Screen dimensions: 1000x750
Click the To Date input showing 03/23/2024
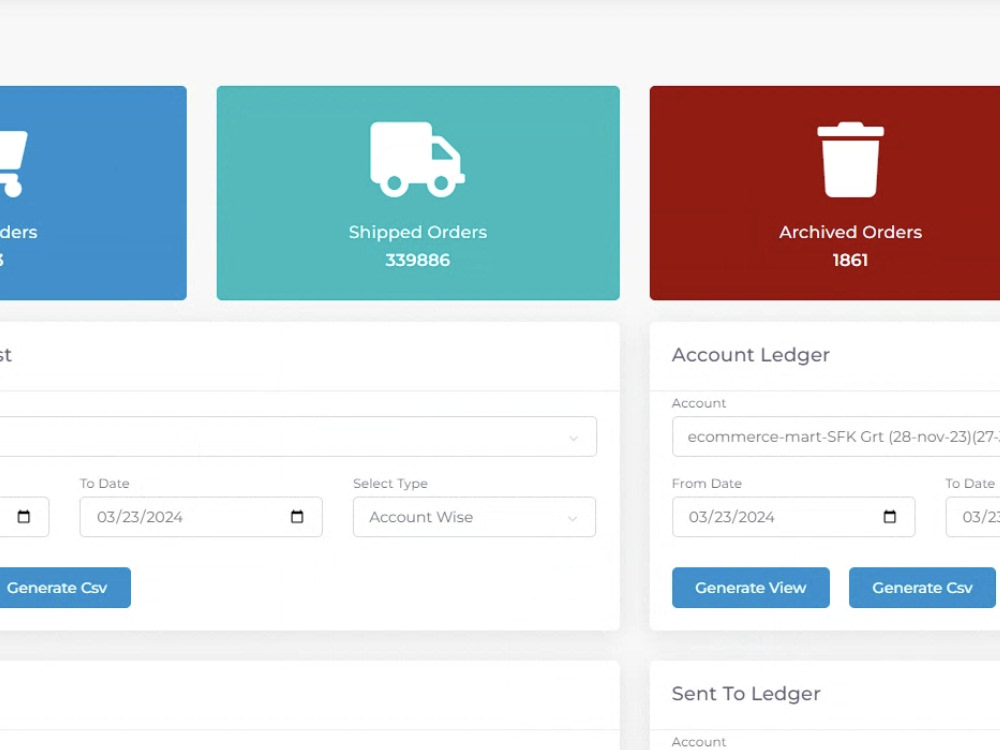point(200,517)
